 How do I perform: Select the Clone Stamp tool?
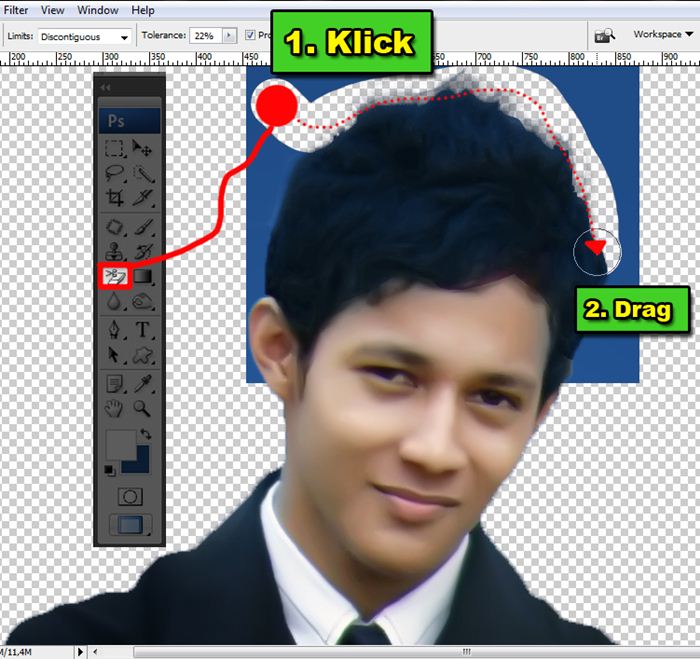[114, 251]
